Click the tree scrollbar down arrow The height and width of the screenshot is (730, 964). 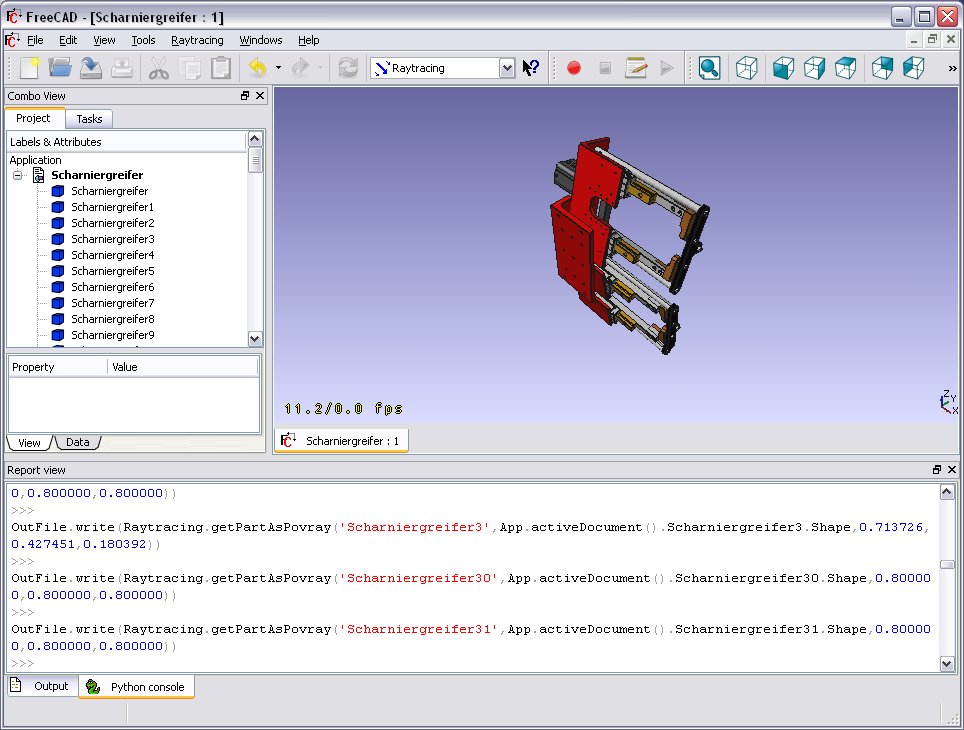[x=255, y=339]
